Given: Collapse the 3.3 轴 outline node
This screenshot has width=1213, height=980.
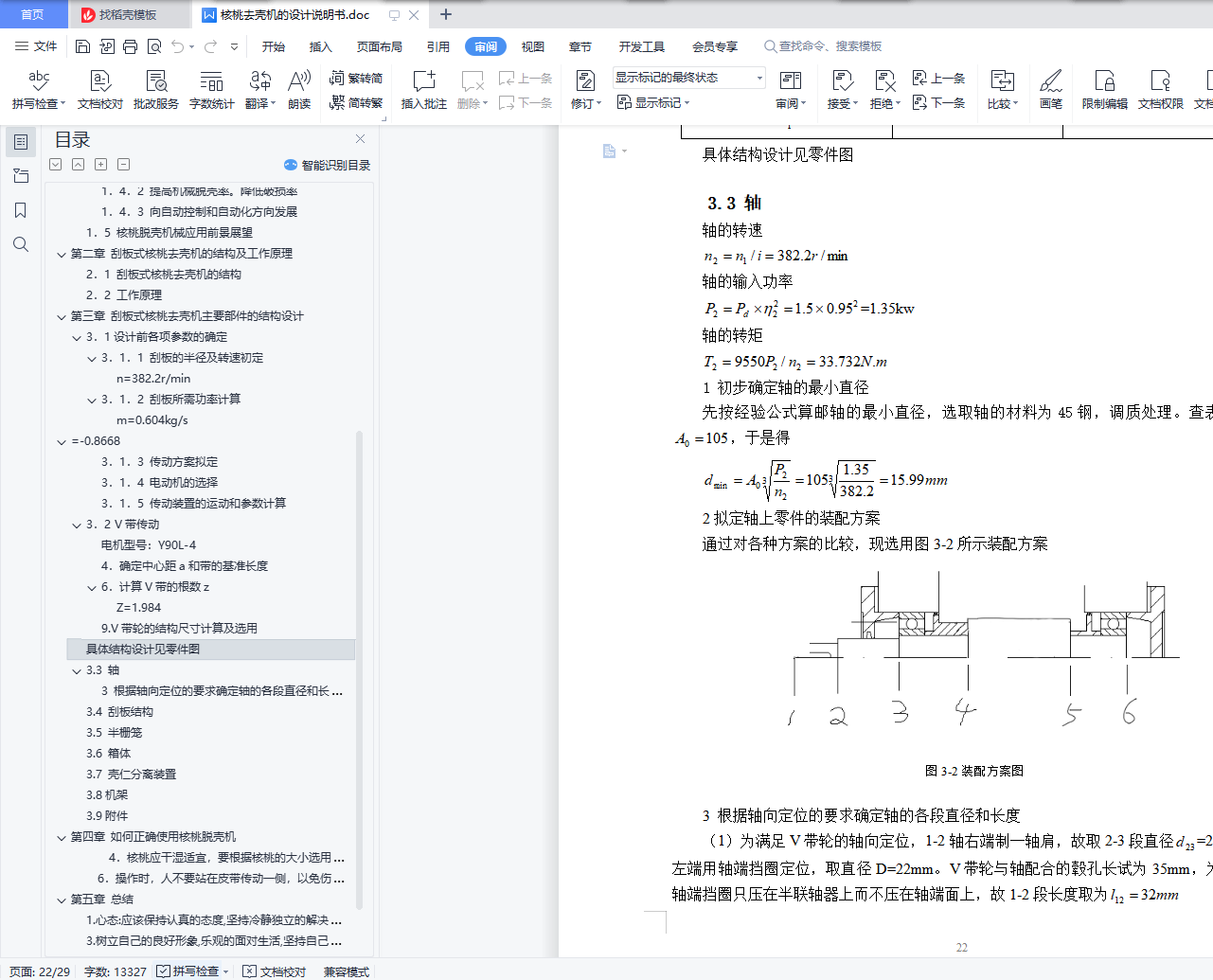Looking at the screenshot, I should (77, 670).
